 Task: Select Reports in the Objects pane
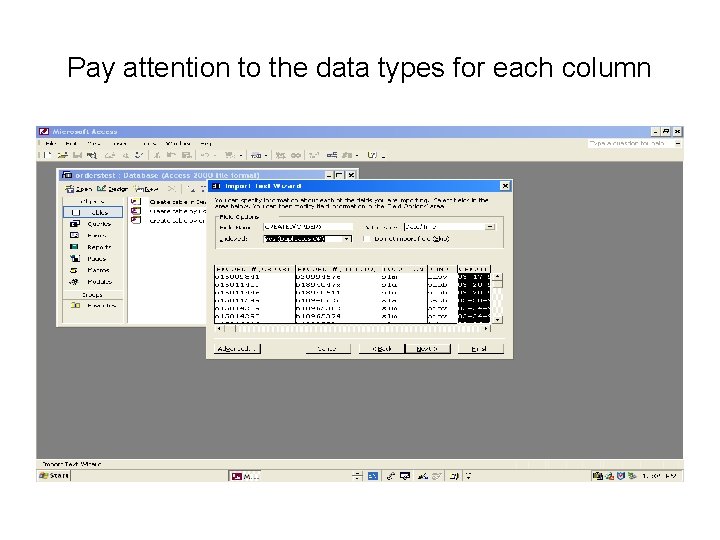(93, 247)
